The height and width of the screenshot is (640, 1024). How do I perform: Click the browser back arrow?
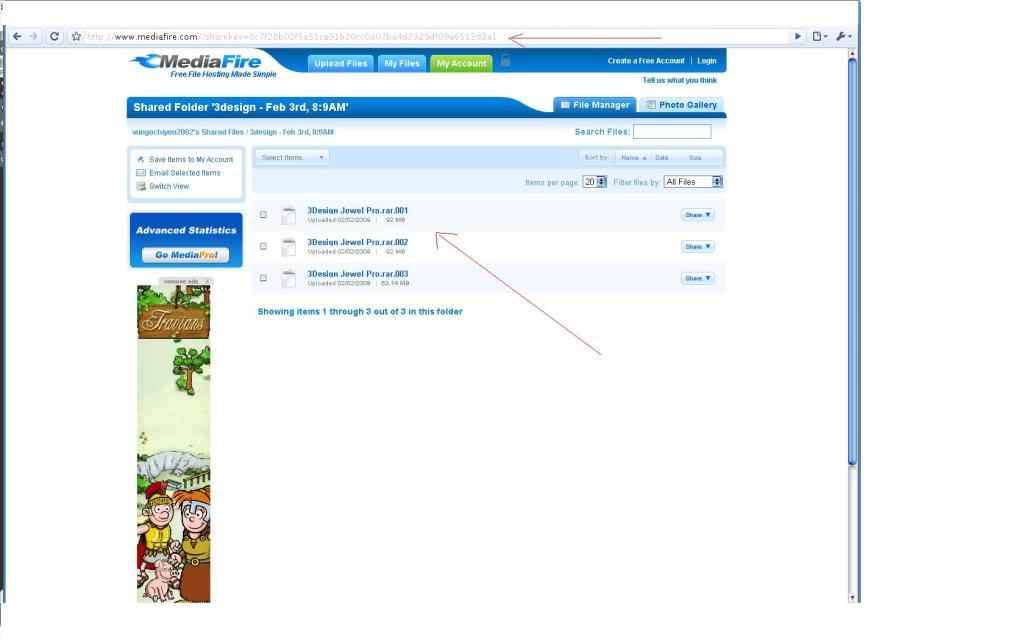click(x=17, y=37)
